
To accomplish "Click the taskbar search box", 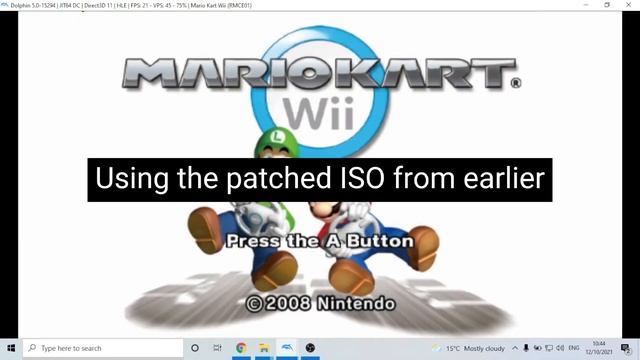I will [x=102, y=348].
